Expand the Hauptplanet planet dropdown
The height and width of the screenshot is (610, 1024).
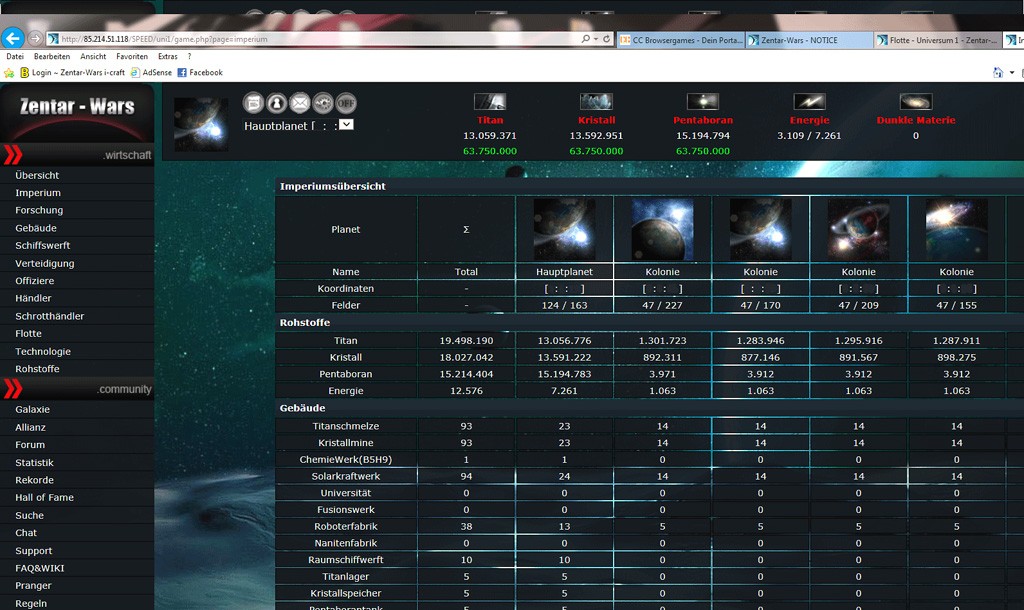346,125
